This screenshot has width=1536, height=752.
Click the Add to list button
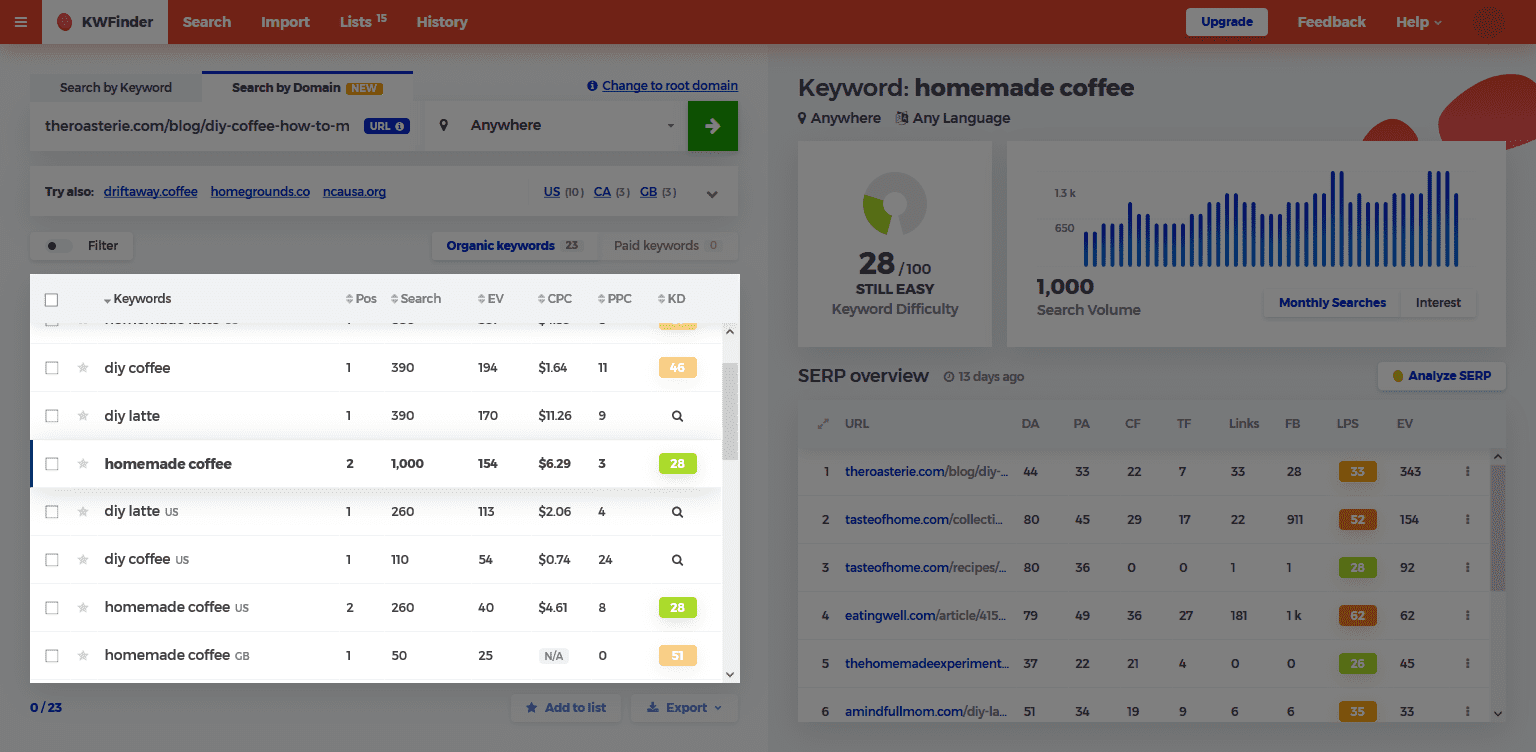(x=566, y=708)
